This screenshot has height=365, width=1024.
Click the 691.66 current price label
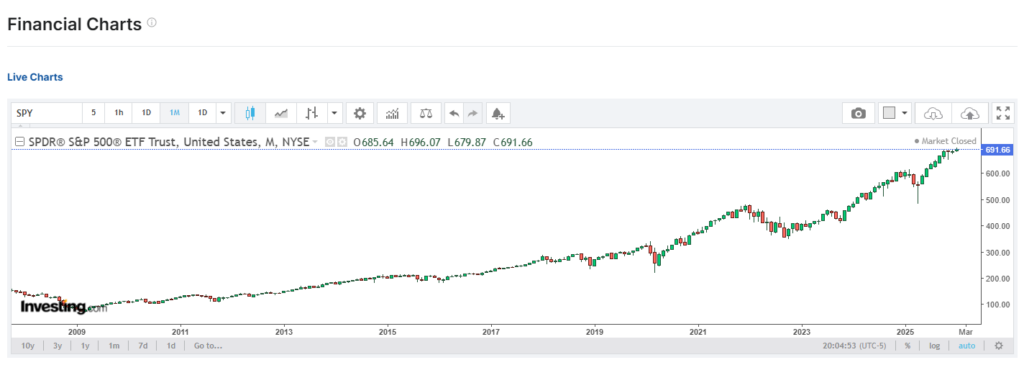[997, 150]
